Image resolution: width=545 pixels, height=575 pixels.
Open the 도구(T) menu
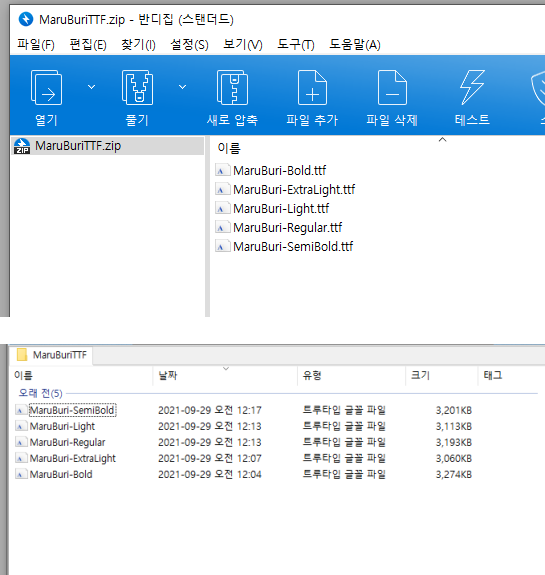pos(296,45)
